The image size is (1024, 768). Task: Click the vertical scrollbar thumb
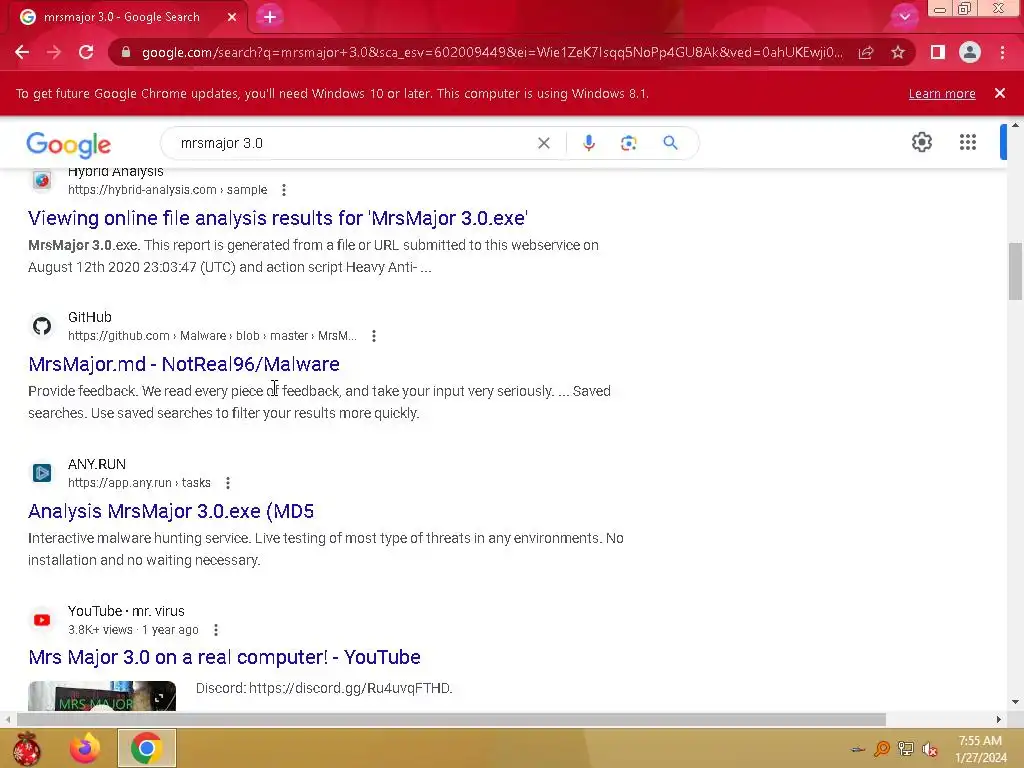point(1015,271)
